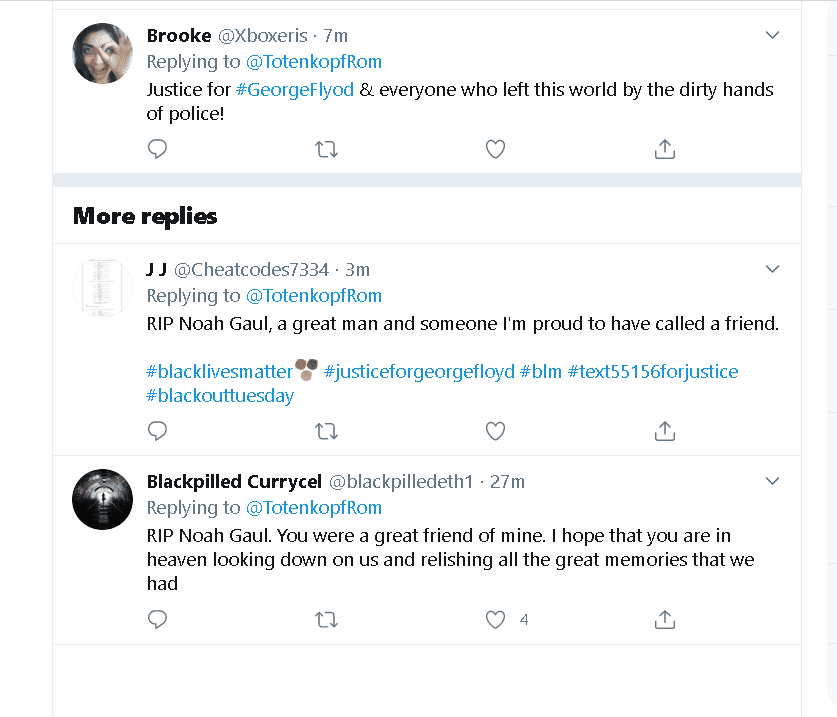Retweet Brooke's tweet about George Floyd
Image resolution: width=837 pixels, height=717 pixels.
pyautogui.click(x=326, y=149)
